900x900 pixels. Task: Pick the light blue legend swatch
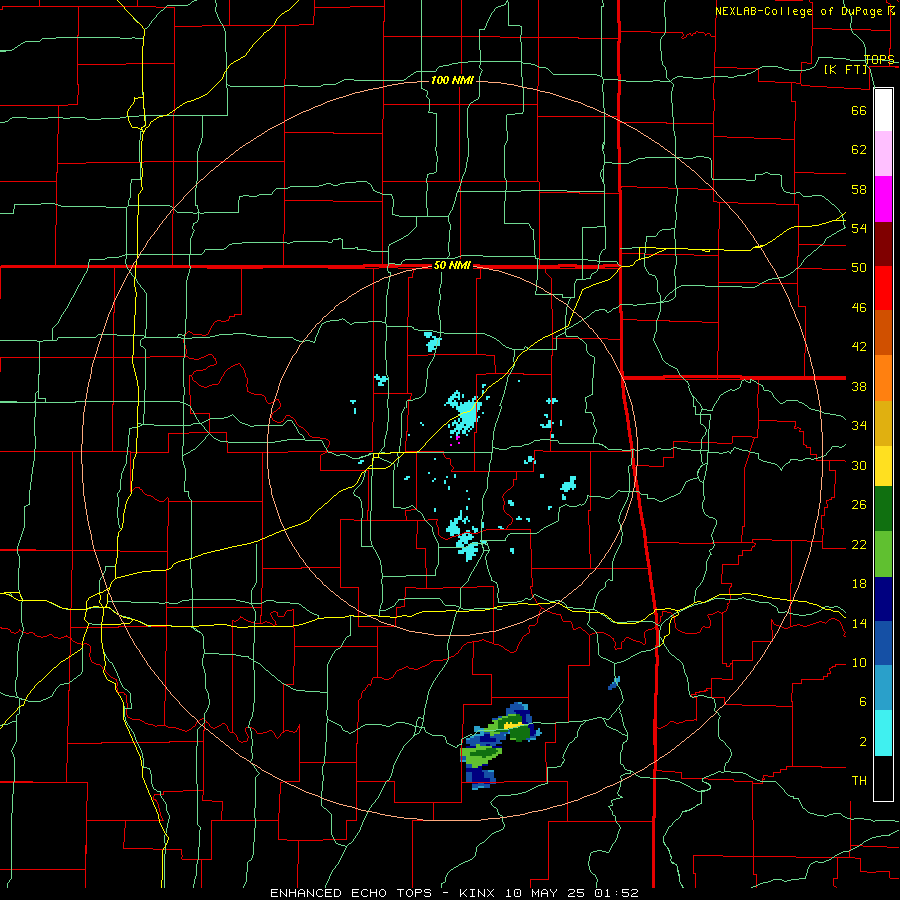click(883, 688)
